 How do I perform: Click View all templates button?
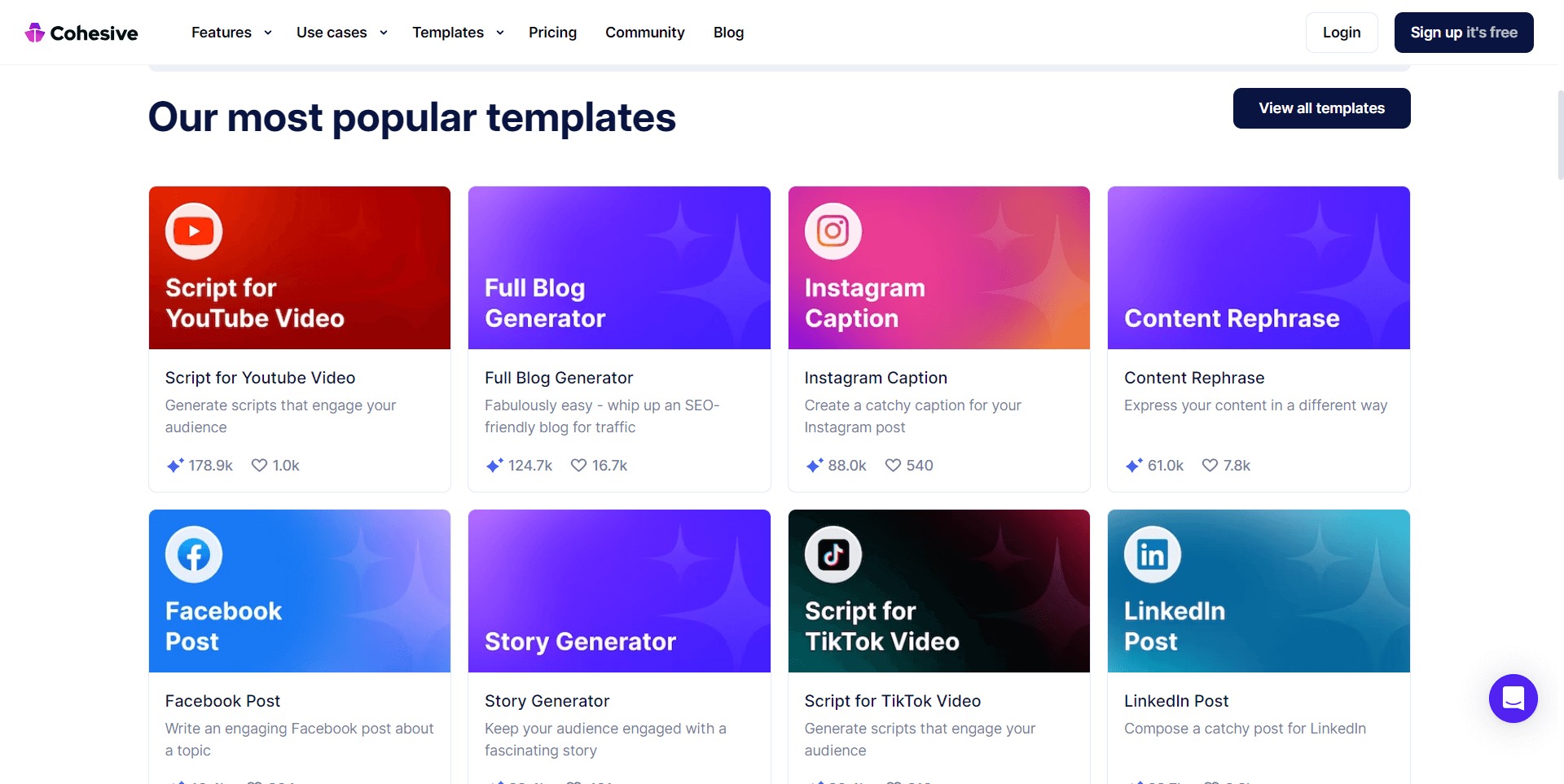(1322, 108)
